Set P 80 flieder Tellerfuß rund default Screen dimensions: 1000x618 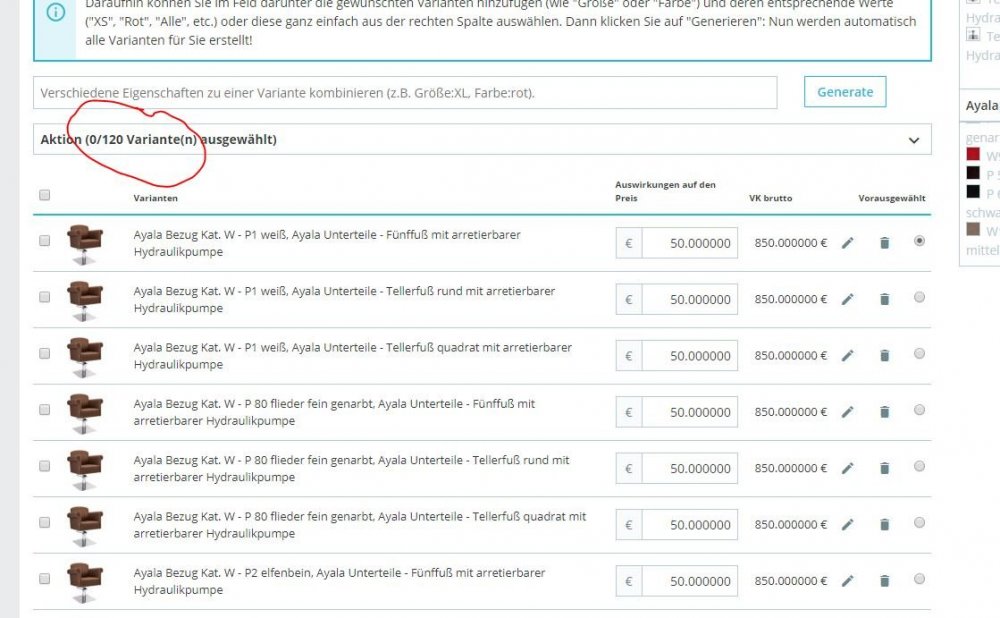pyautogui.click(x=919, y=466)
